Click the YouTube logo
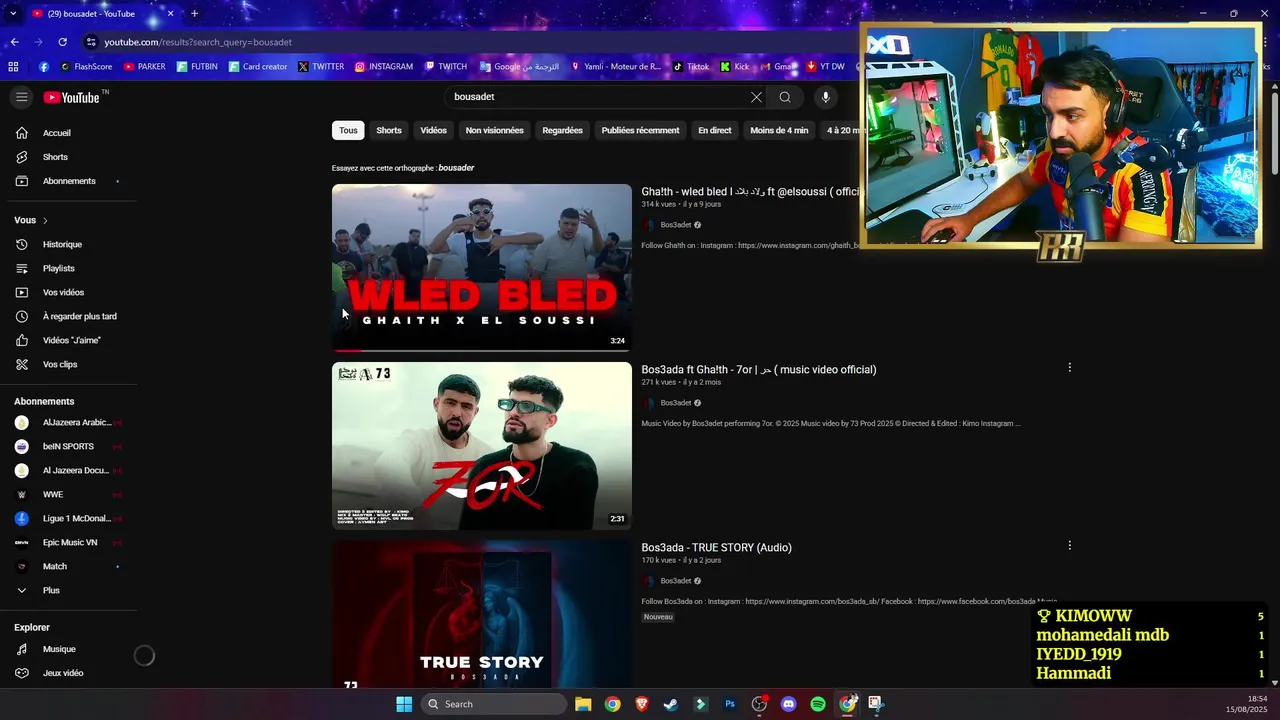 [71, 97]
